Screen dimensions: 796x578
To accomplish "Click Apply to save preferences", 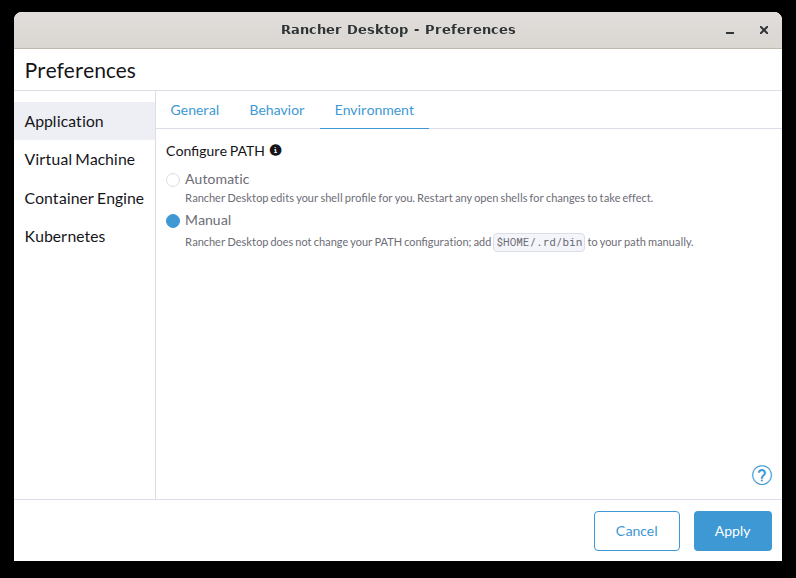I will coord(732,531).
